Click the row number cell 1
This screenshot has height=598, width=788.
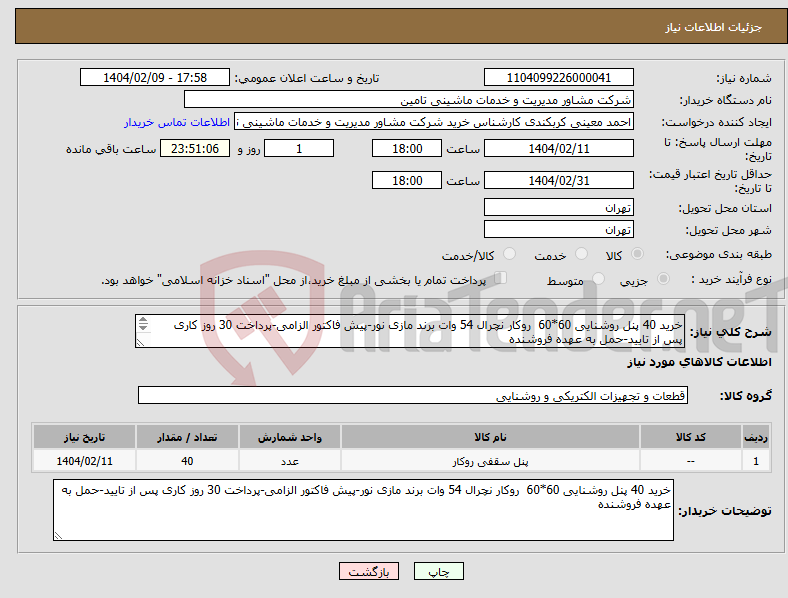point(756,461)
